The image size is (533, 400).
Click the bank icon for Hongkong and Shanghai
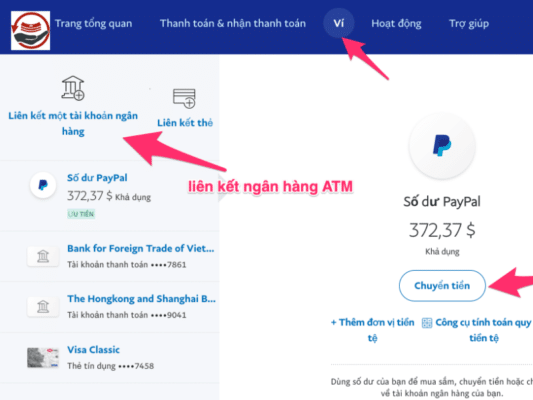coord(43,307)
